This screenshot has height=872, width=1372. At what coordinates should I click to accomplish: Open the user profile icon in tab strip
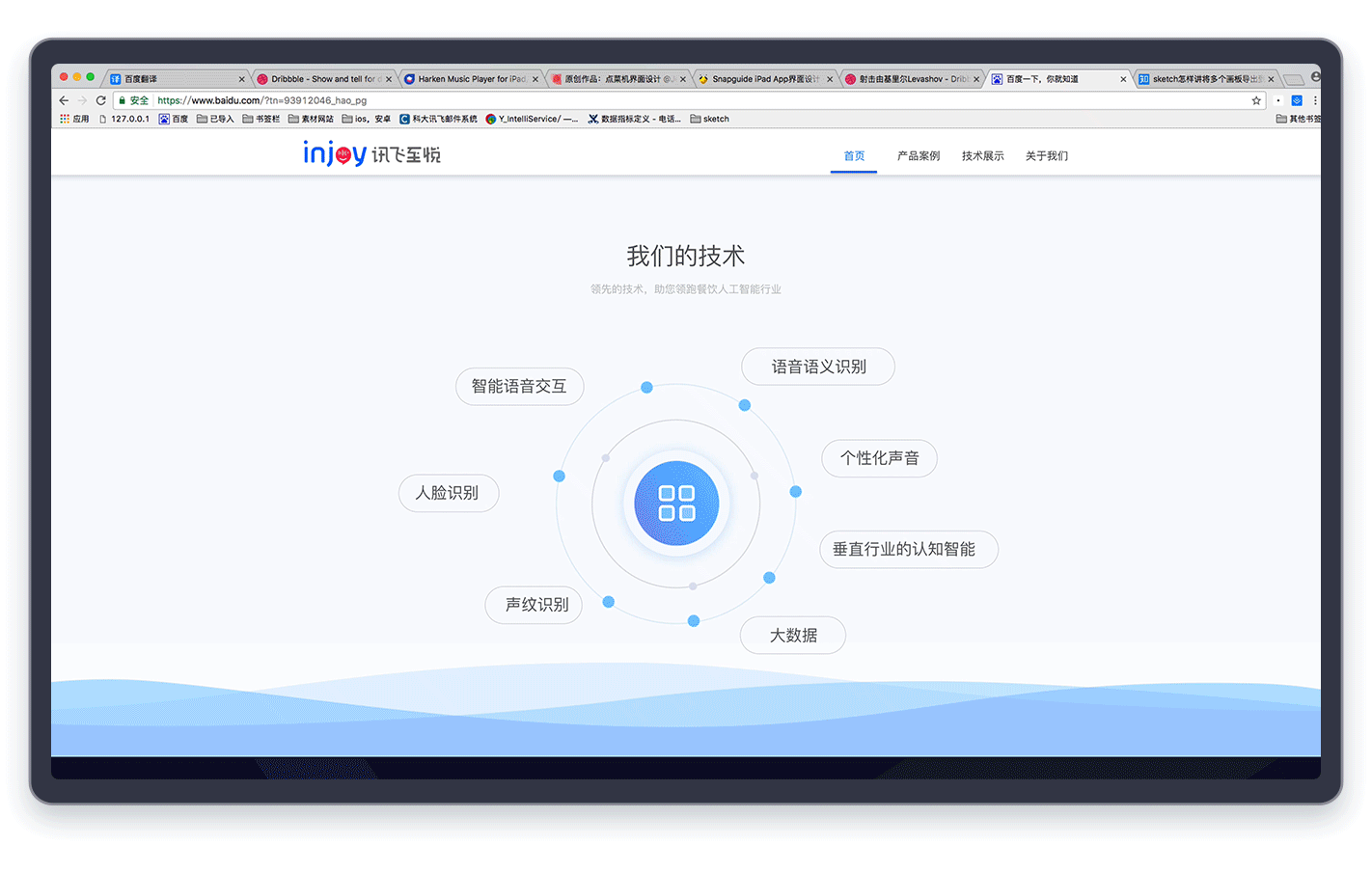1315,77
